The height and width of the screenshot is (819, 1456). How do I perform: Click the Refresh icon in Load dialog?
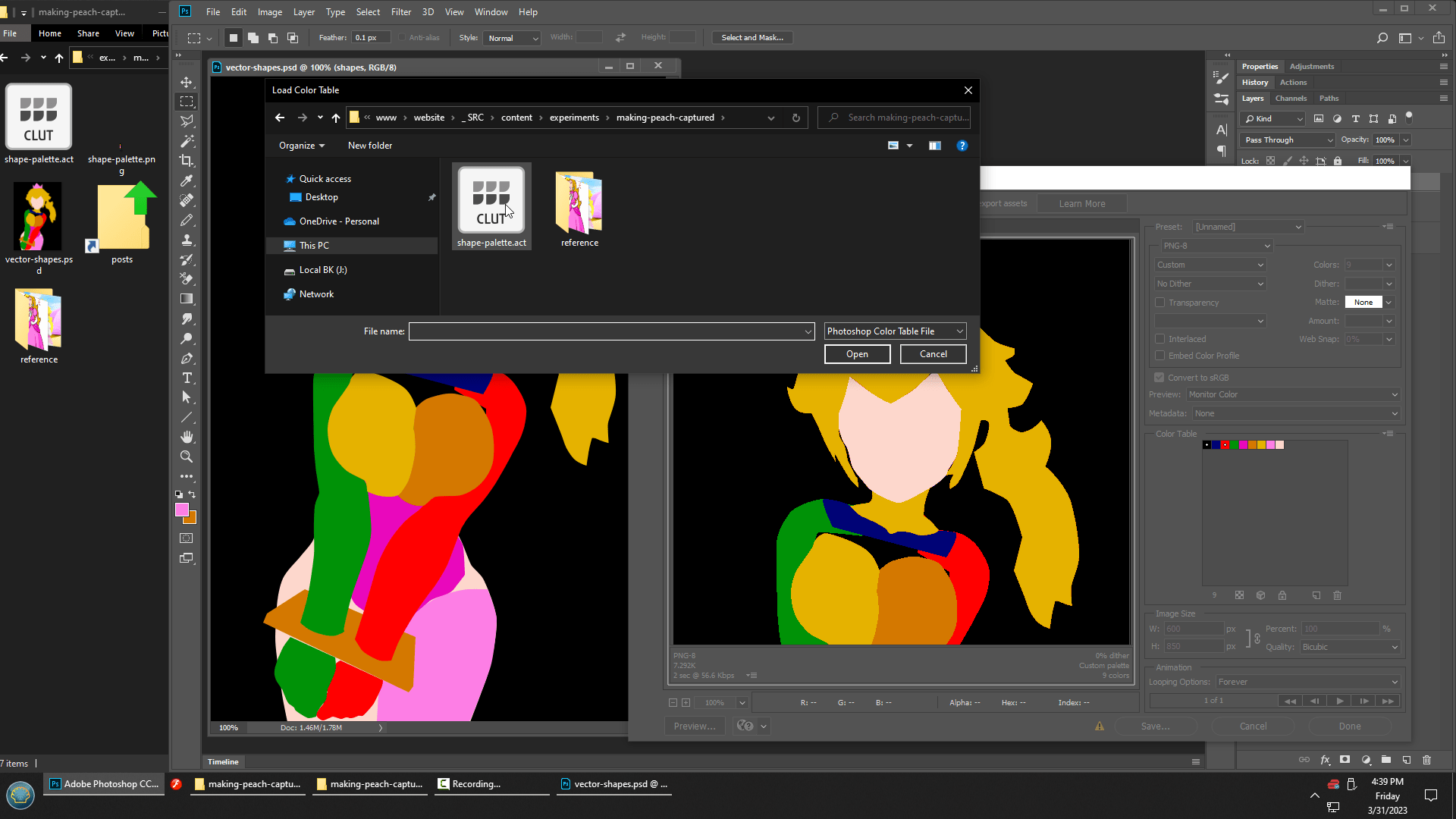(795, 118)
